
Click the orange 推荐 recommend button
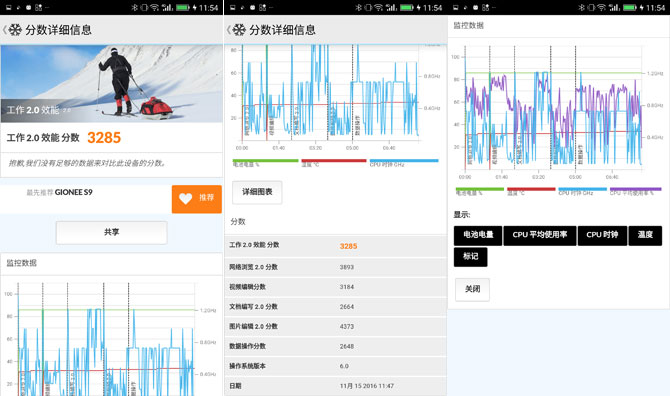pyautogui.click(x=197, y=199)
